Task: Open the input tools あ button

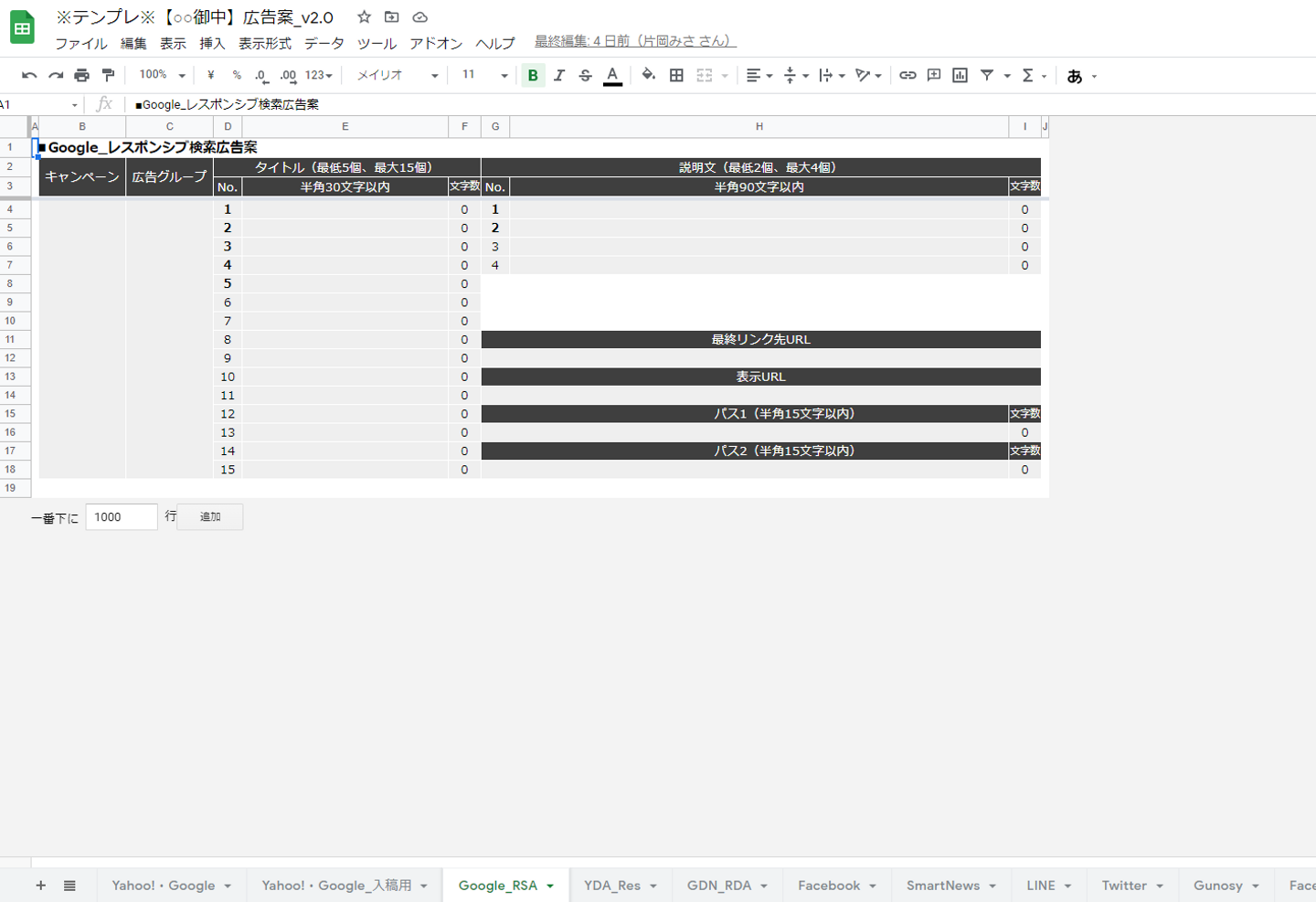Action: 1075,77
